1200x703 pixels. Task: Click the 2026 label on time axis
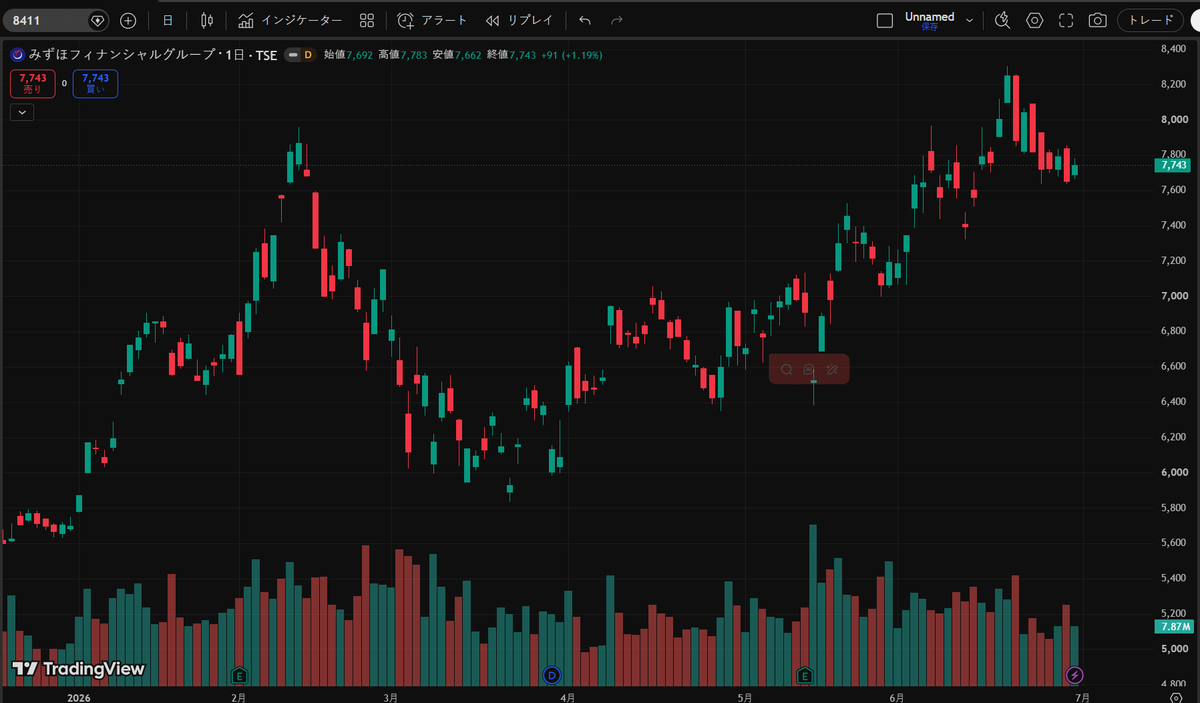(x=78, y=696)
